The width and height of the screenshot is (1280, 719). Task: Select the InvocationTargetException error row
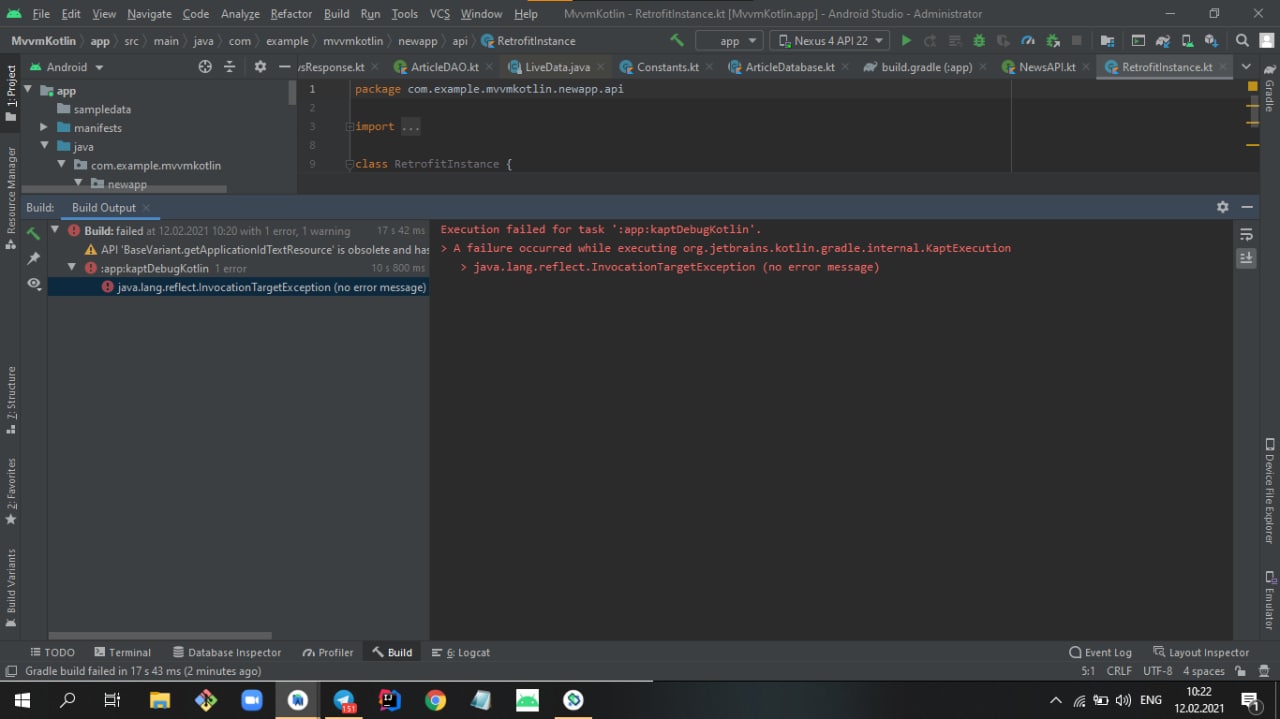[x=238, y=287]
